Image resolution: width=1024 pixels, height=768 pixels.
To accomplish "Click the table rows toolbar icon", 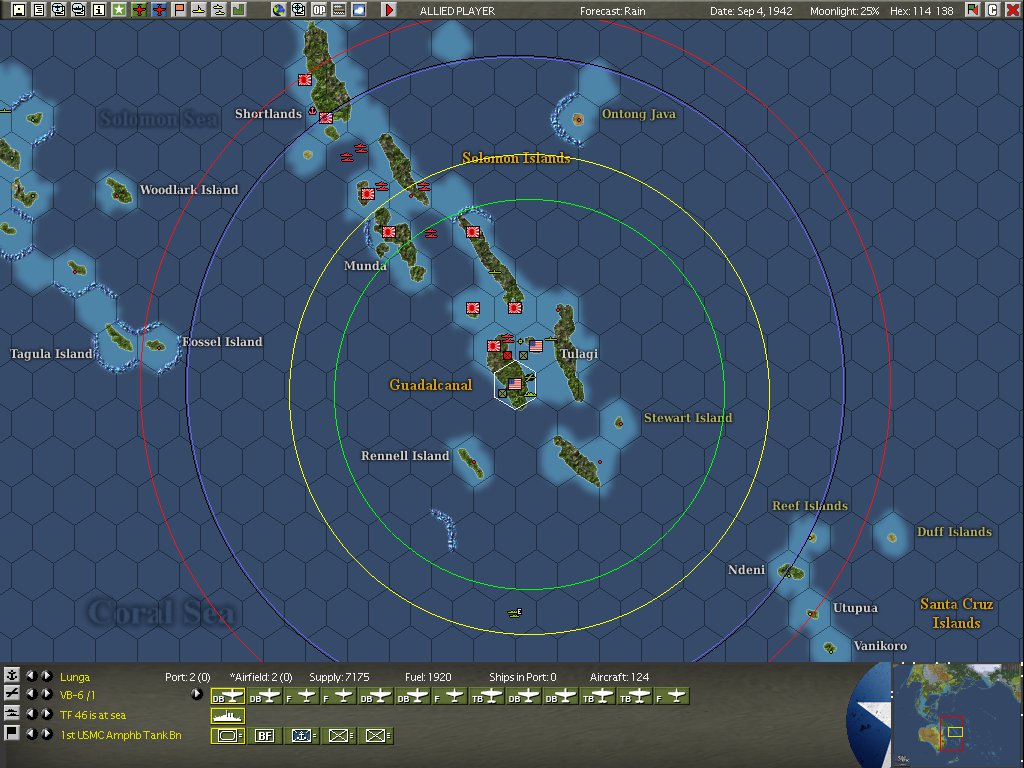I will tap(339, 10).
